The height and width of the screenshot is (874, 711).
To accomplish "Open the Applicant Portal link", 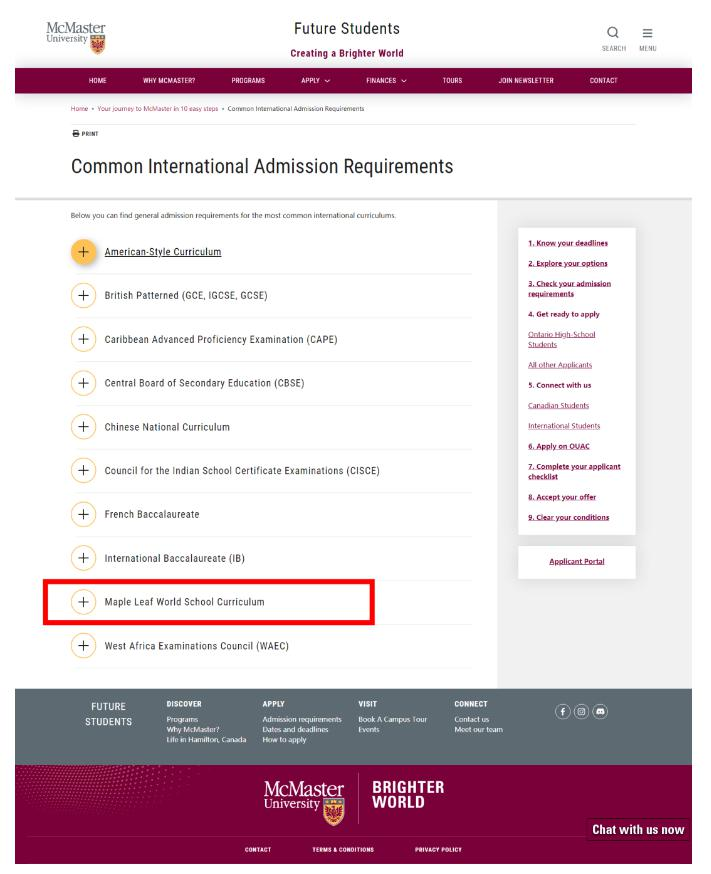I will (x=576, y=561).
